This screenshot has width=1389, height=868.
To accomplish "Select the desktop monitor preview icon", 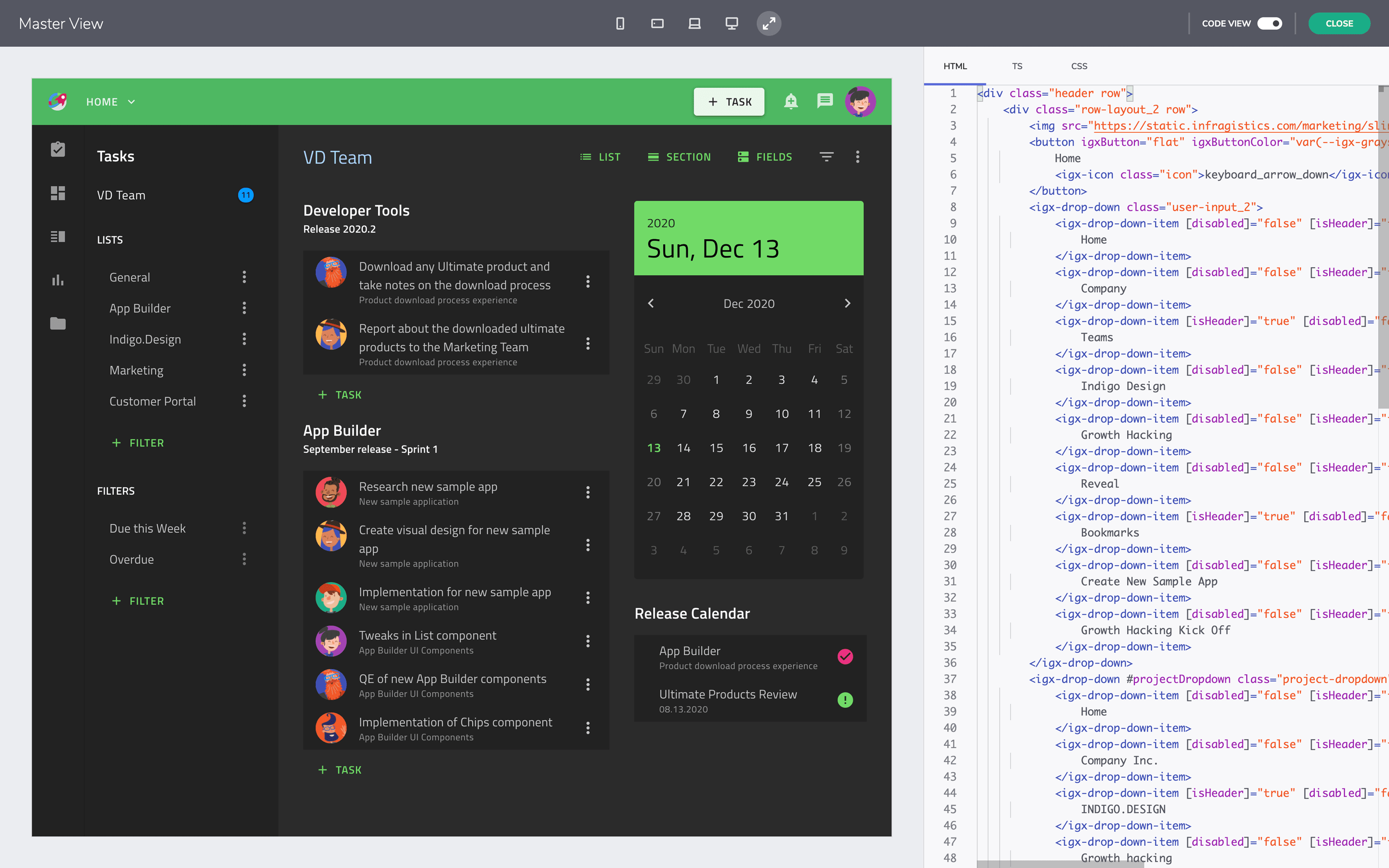I will (731, 24).
